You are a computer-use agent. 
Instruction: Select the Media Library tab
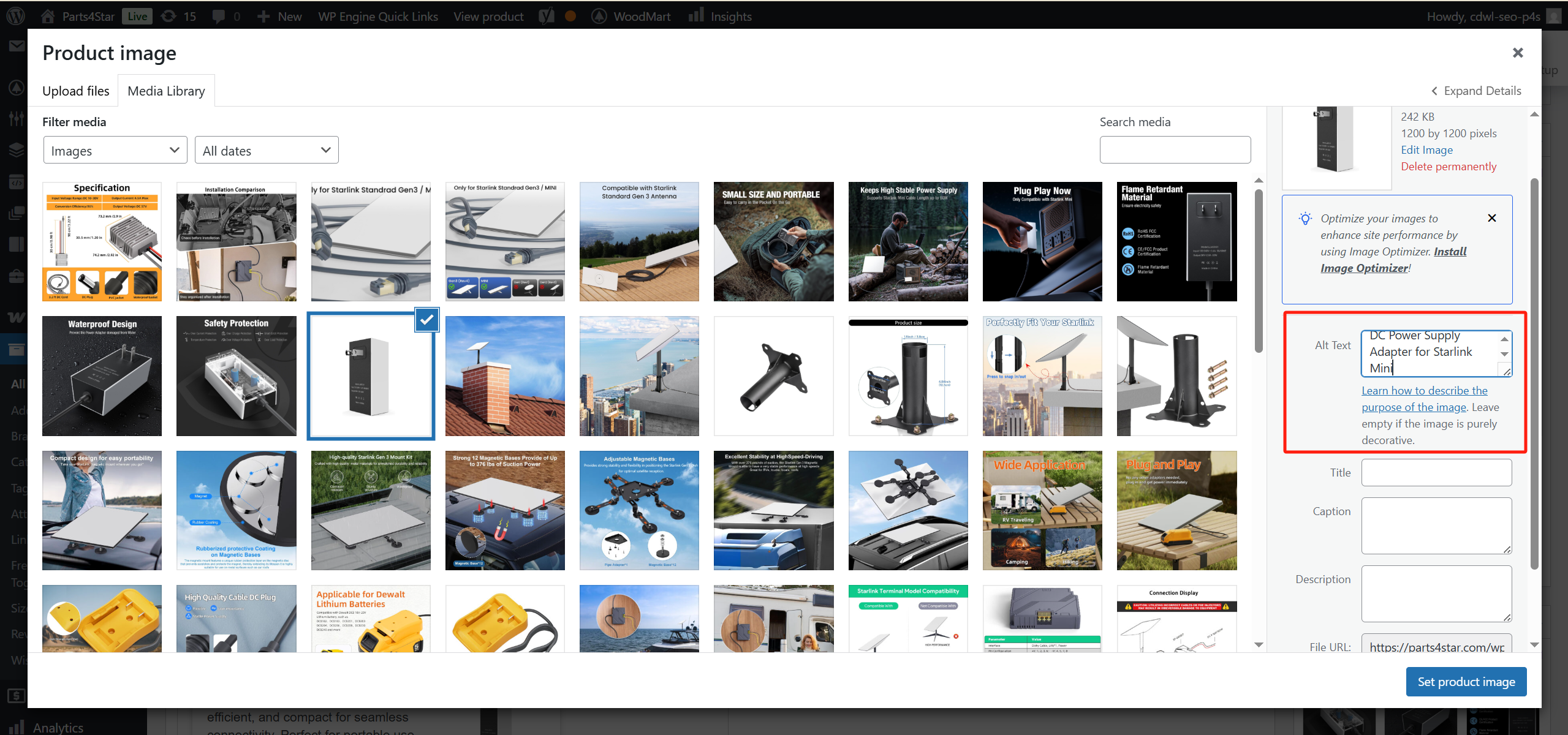coord(166,91)
